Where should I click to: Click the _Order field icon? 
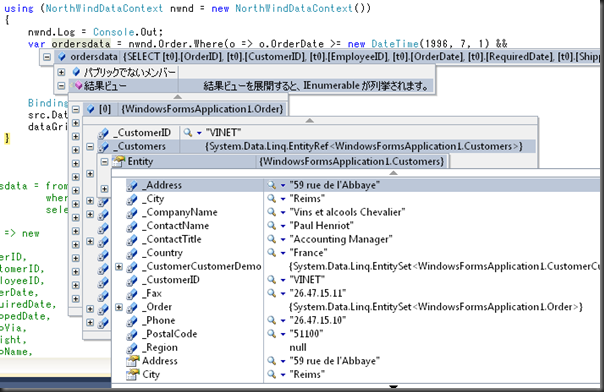pyautogui.click(x=132, y=307)
